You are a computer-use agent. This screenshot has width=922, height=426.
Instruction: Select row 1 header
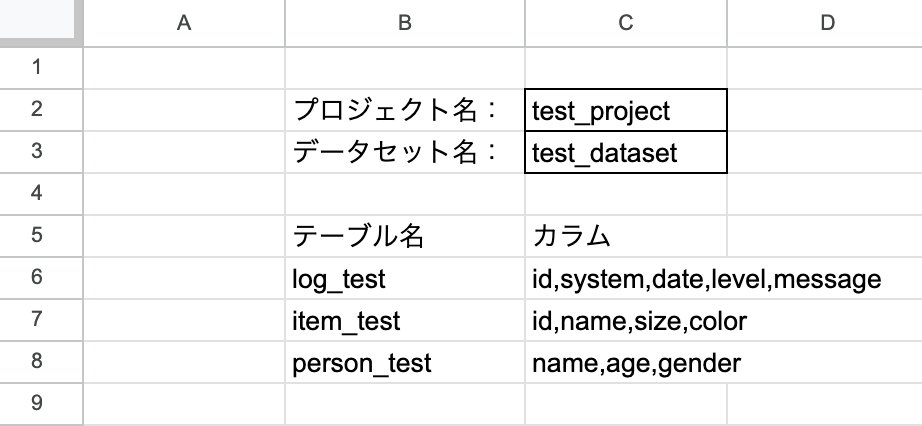pyautogui.click(x=40, y=68)
